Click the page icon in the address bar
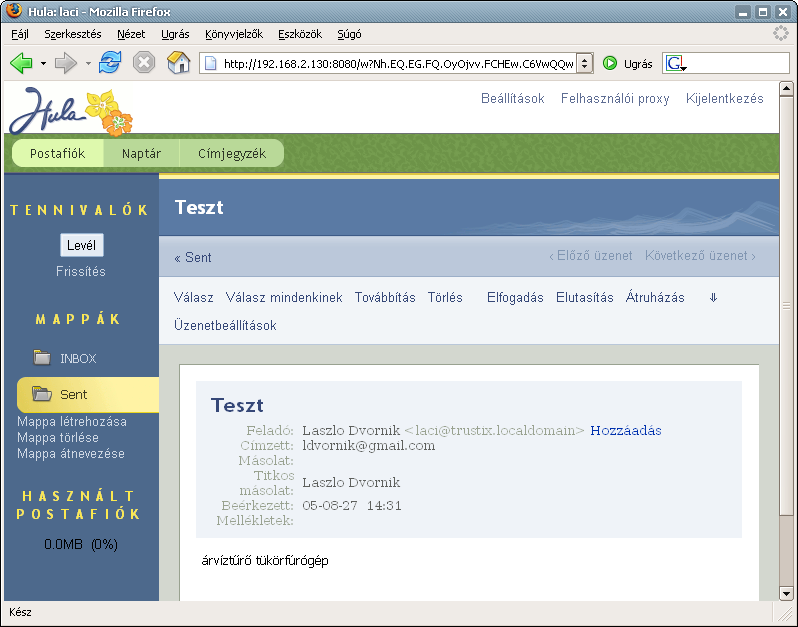 click(210, 64)
